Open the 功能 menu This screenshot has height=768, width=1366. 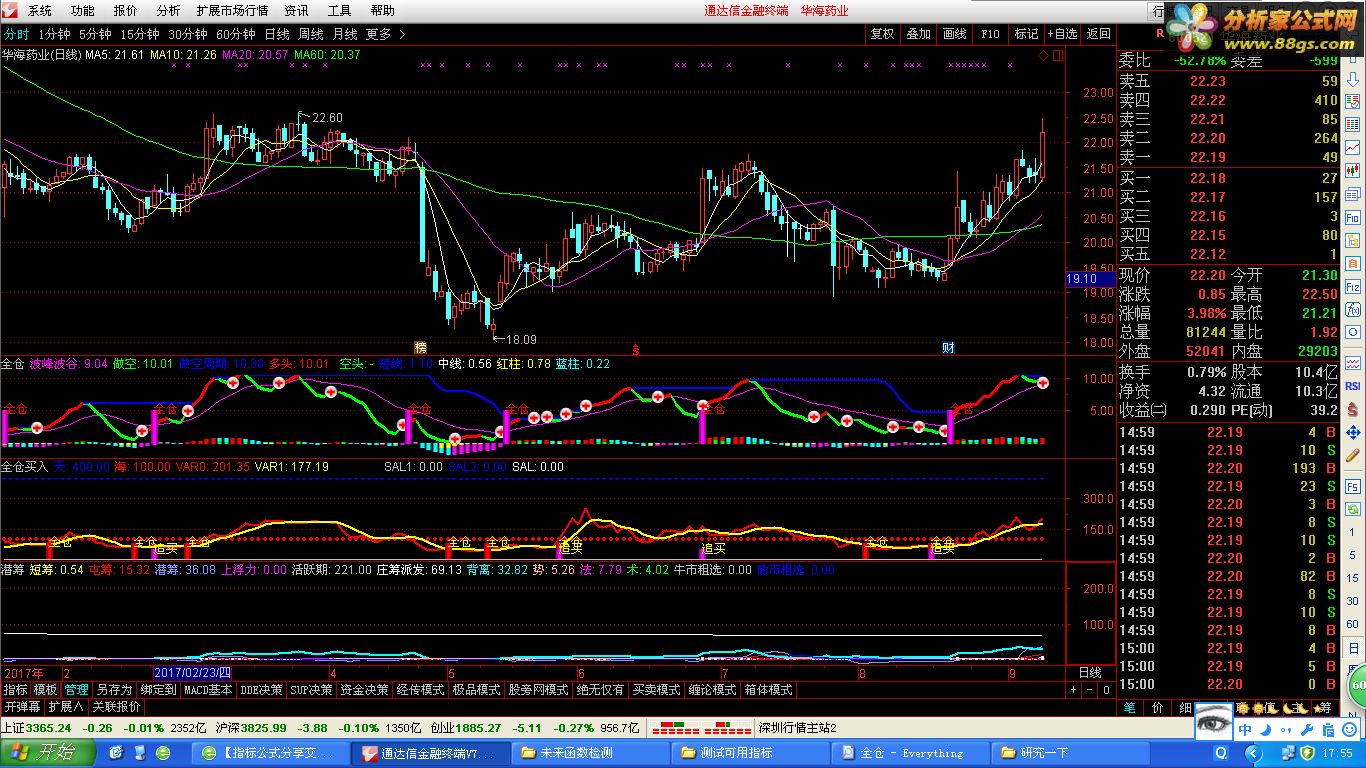coord(83,11)
